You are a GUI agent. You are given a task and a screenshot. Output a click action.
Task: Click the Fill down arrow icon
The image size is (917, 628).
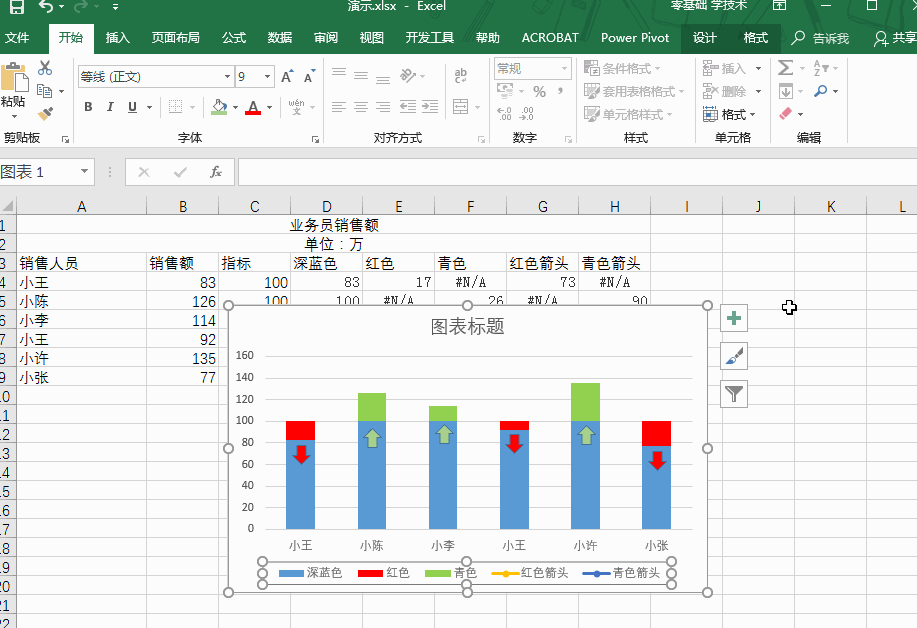(785, 91)
